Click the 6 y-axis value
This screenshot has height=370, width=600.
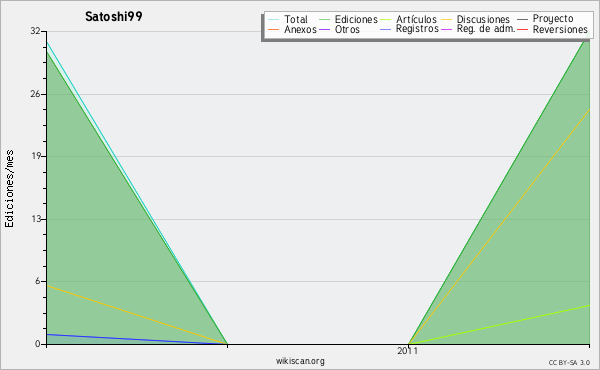38,281
